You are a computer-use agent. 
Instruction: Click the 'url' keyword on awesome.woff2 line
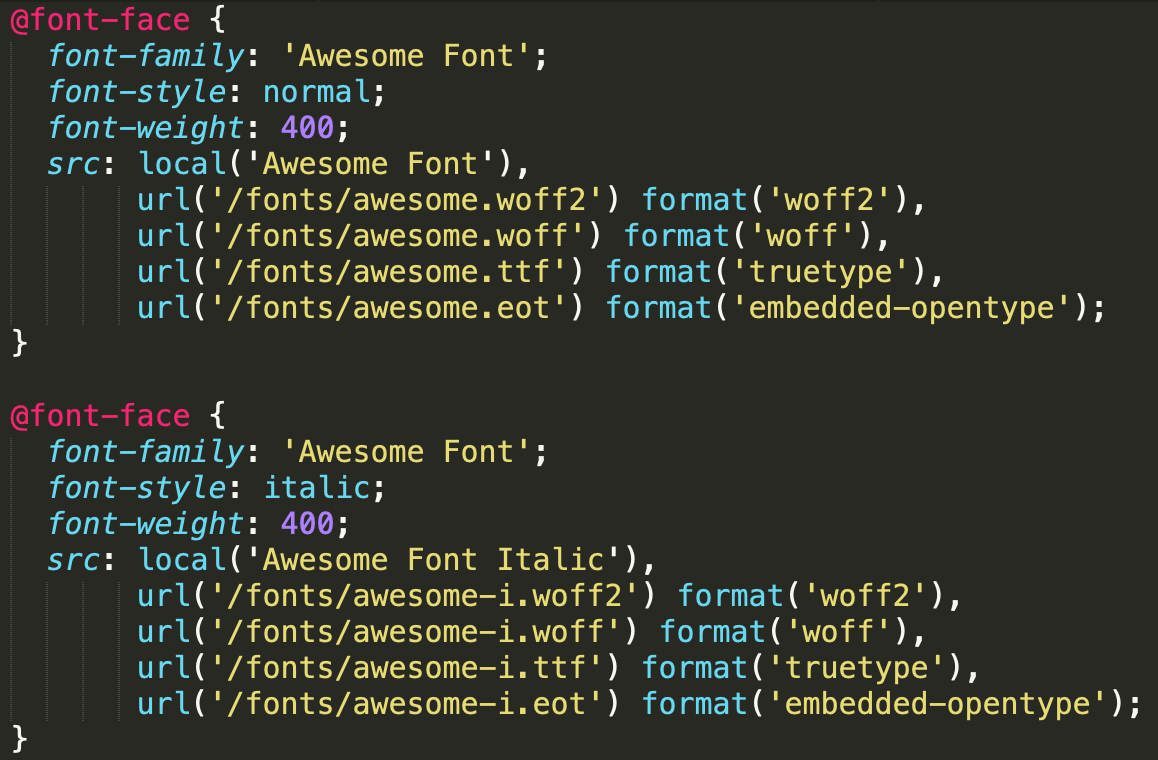164,200
